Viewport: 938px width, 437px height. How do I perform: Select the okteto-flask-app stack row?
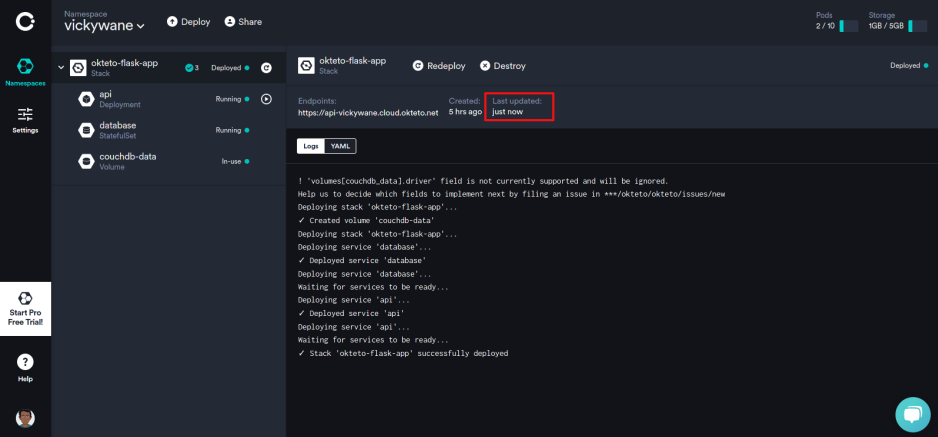[168, 68]
